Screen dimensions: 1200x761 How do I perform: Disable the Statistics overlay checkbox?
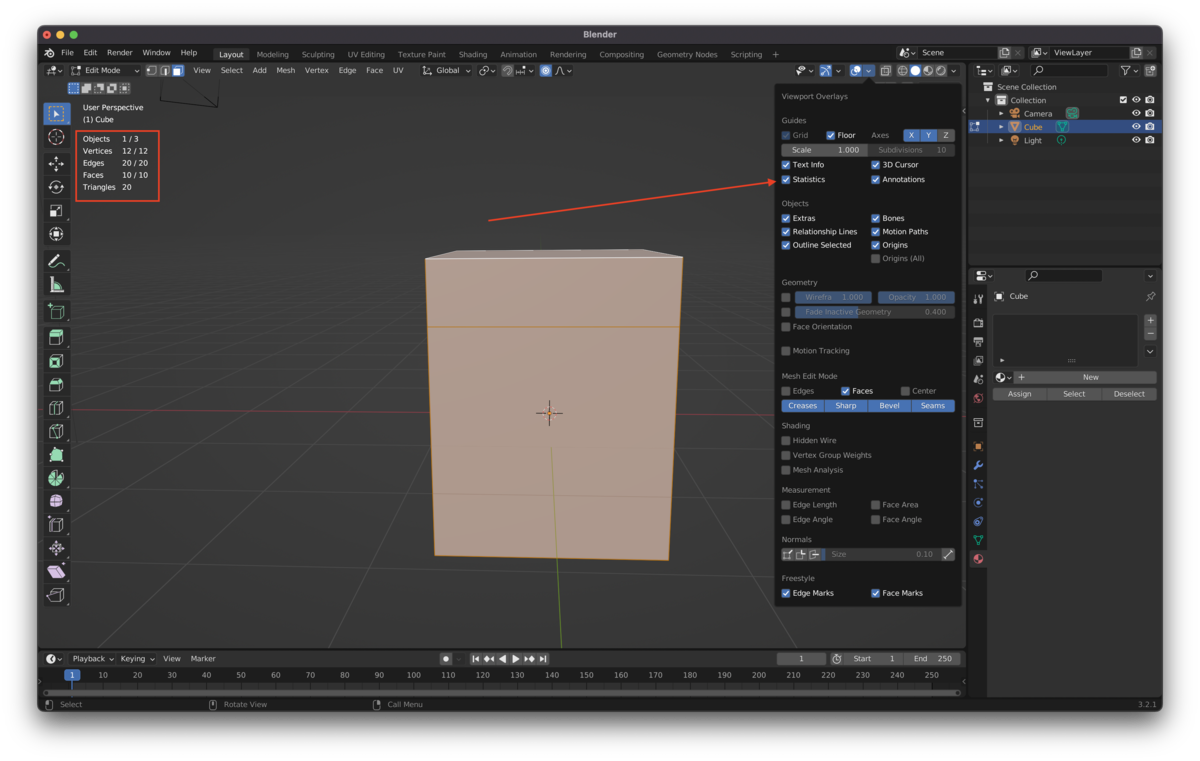click(x=786, y=179)
